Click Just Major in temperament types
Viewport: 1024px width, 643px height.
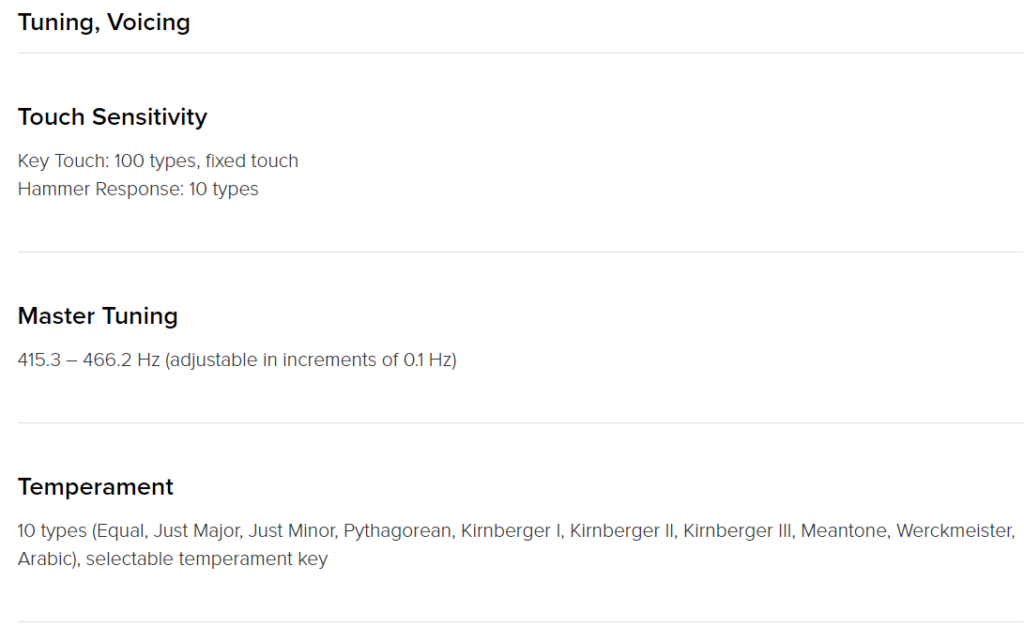tap(197, 531)
